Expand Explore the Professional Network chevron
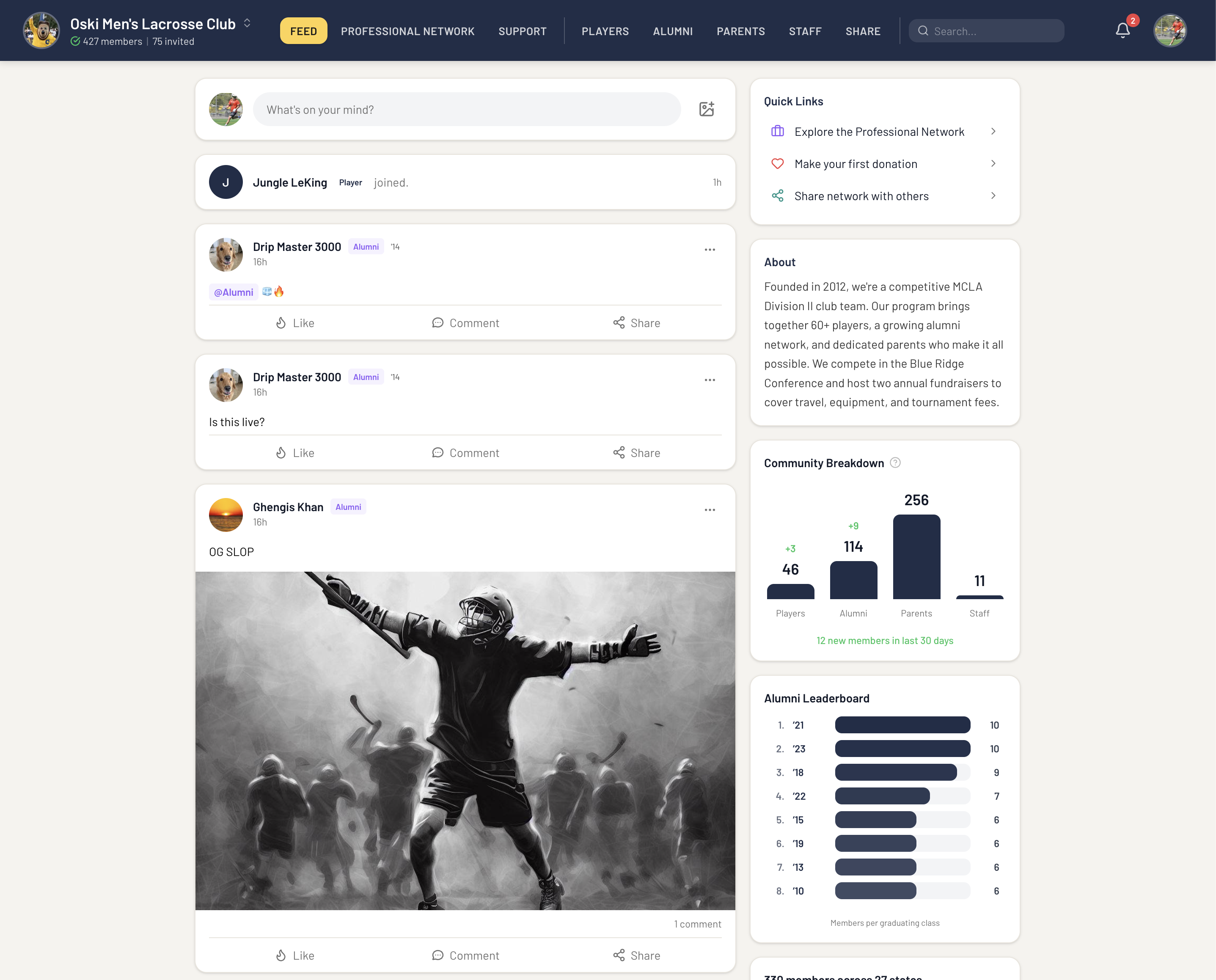 pyautogui.click(x=993, y=132)
